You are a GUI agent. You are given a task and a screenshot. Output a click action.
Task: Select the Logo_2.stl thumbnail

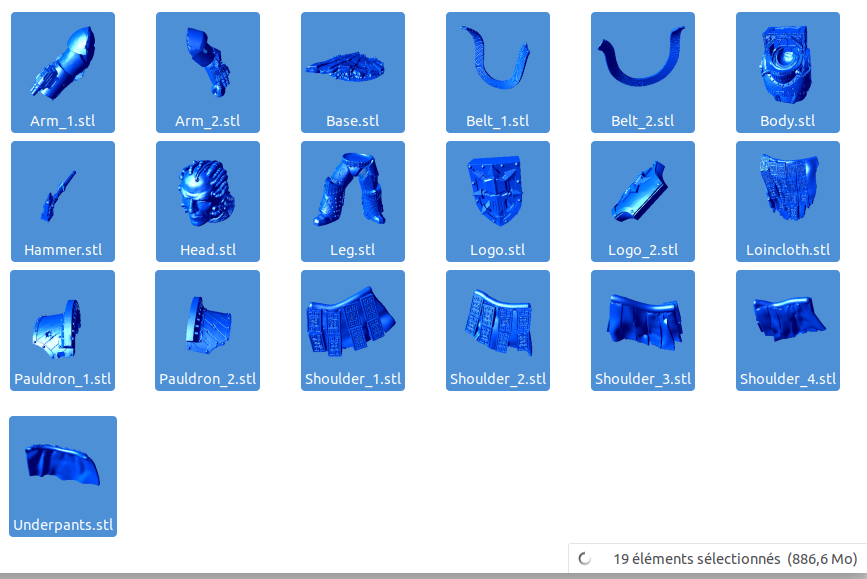640,191
